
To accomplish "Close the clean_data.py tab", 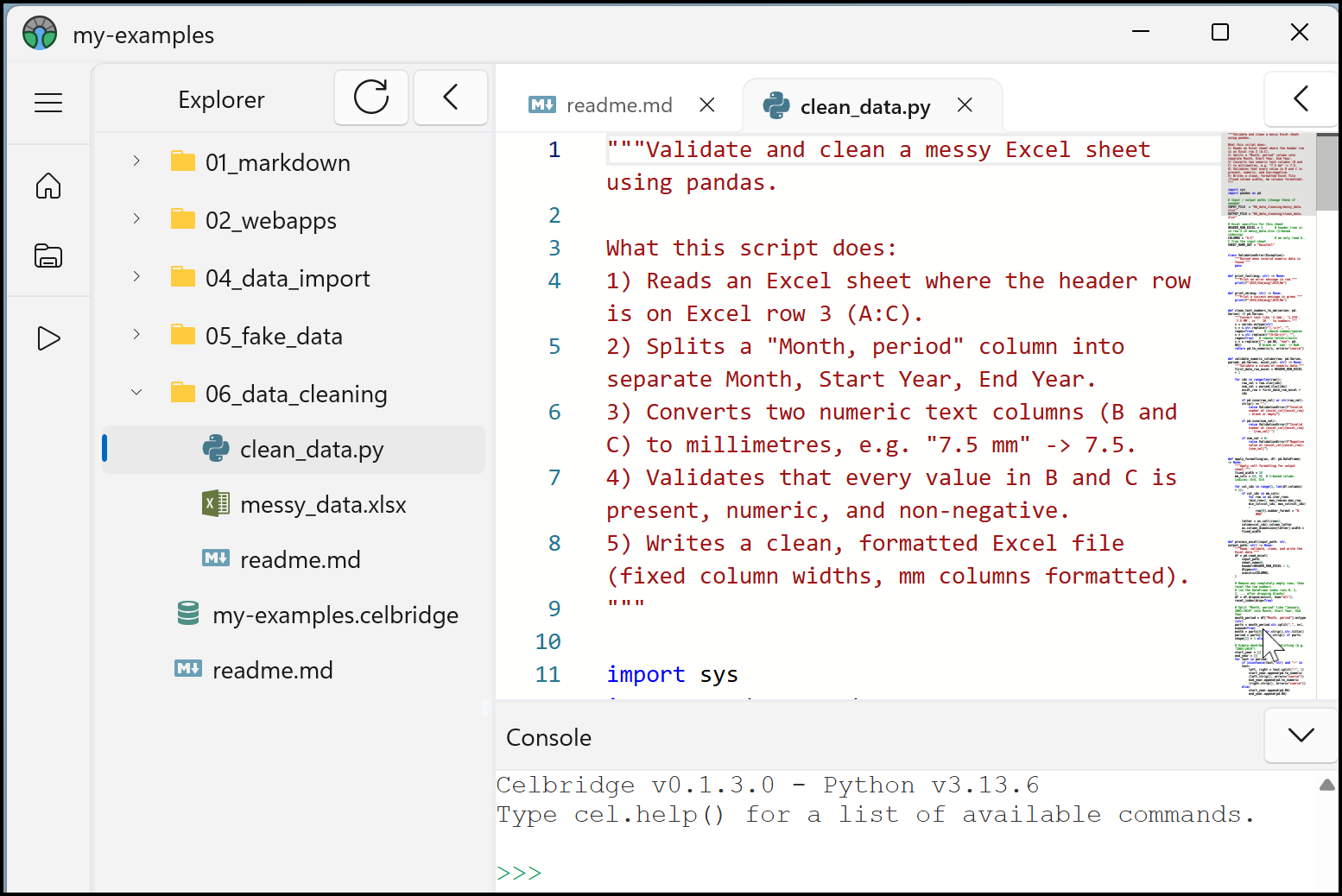I will tap(965, 105).
